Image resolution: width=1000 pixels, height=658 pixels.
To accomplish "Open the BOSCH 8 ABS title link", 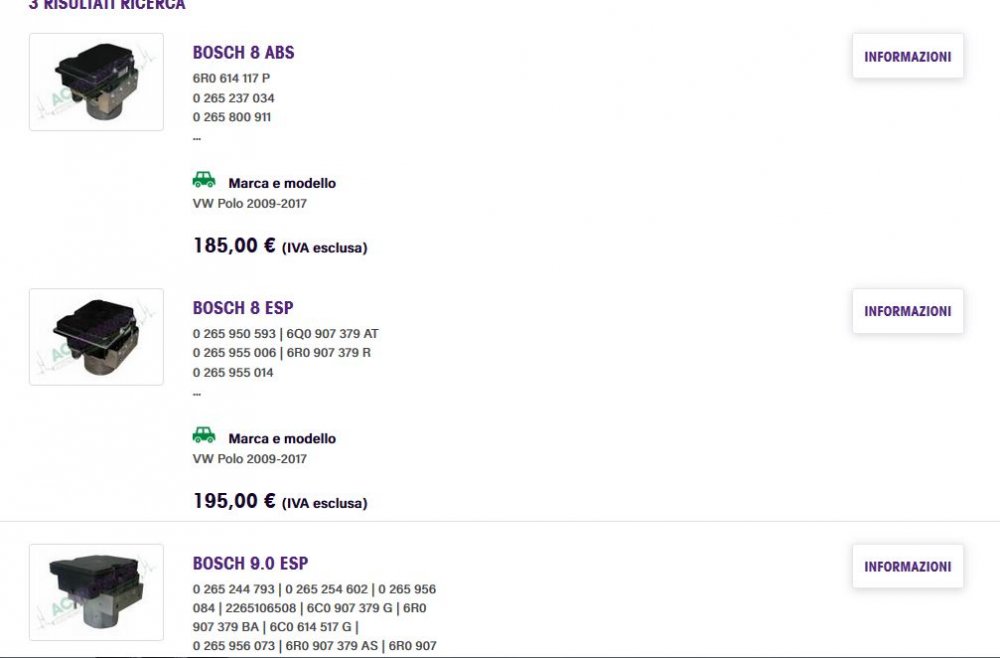I will coord(243,52).
